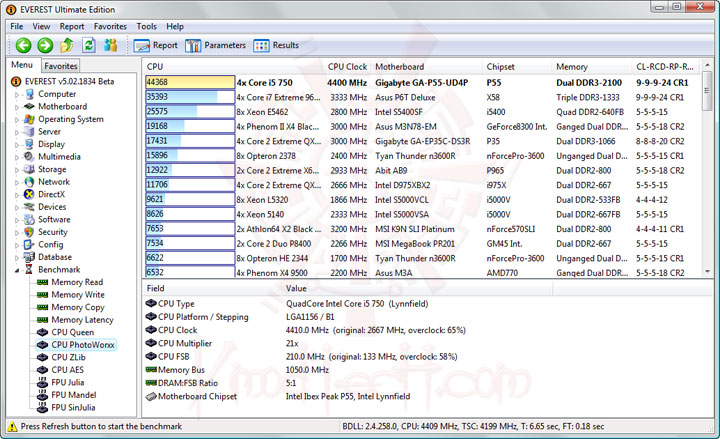Screen dimensions: 720x439
Task: Expand the Operating System tree node
Action: (x=17, y=119)
